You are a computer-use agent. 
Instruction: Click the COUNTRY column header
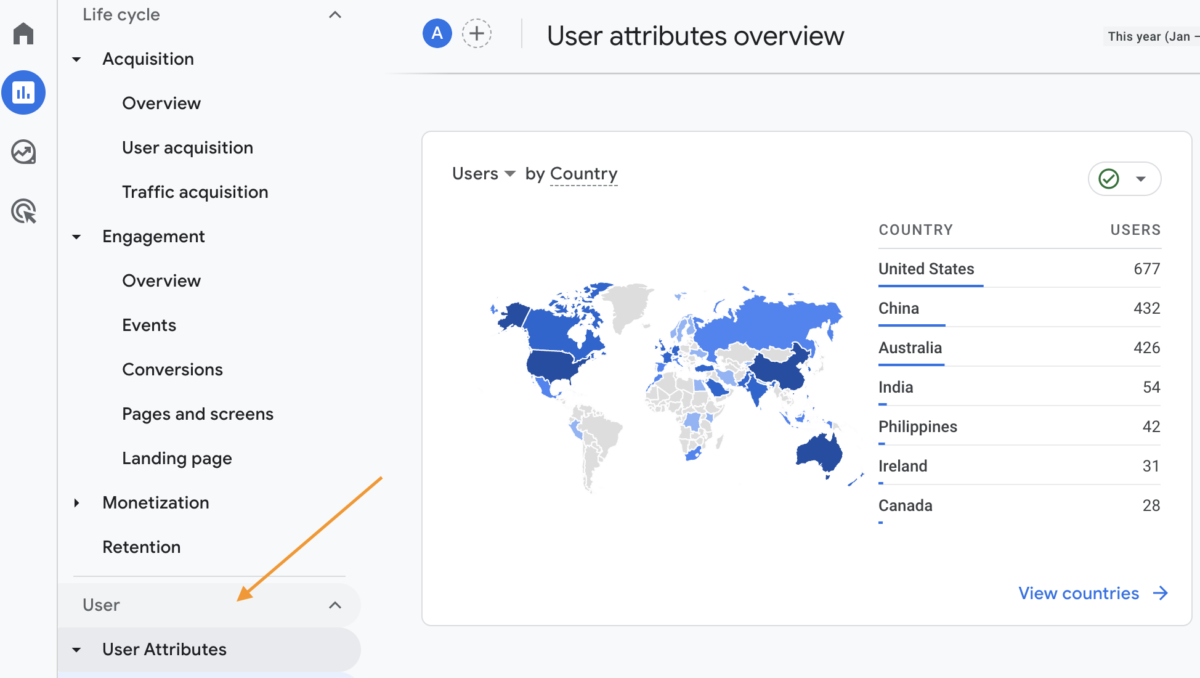[916, 230]
